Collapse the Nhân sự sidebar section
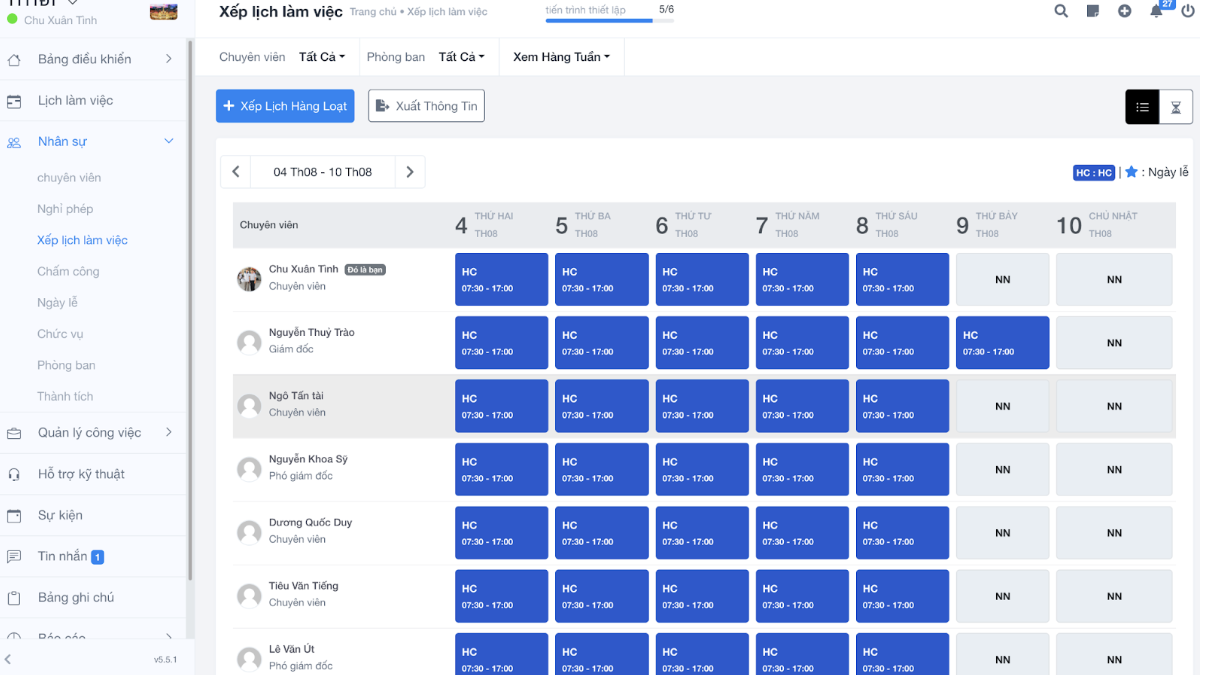The image size is (1212, 680). coord(169,142)
